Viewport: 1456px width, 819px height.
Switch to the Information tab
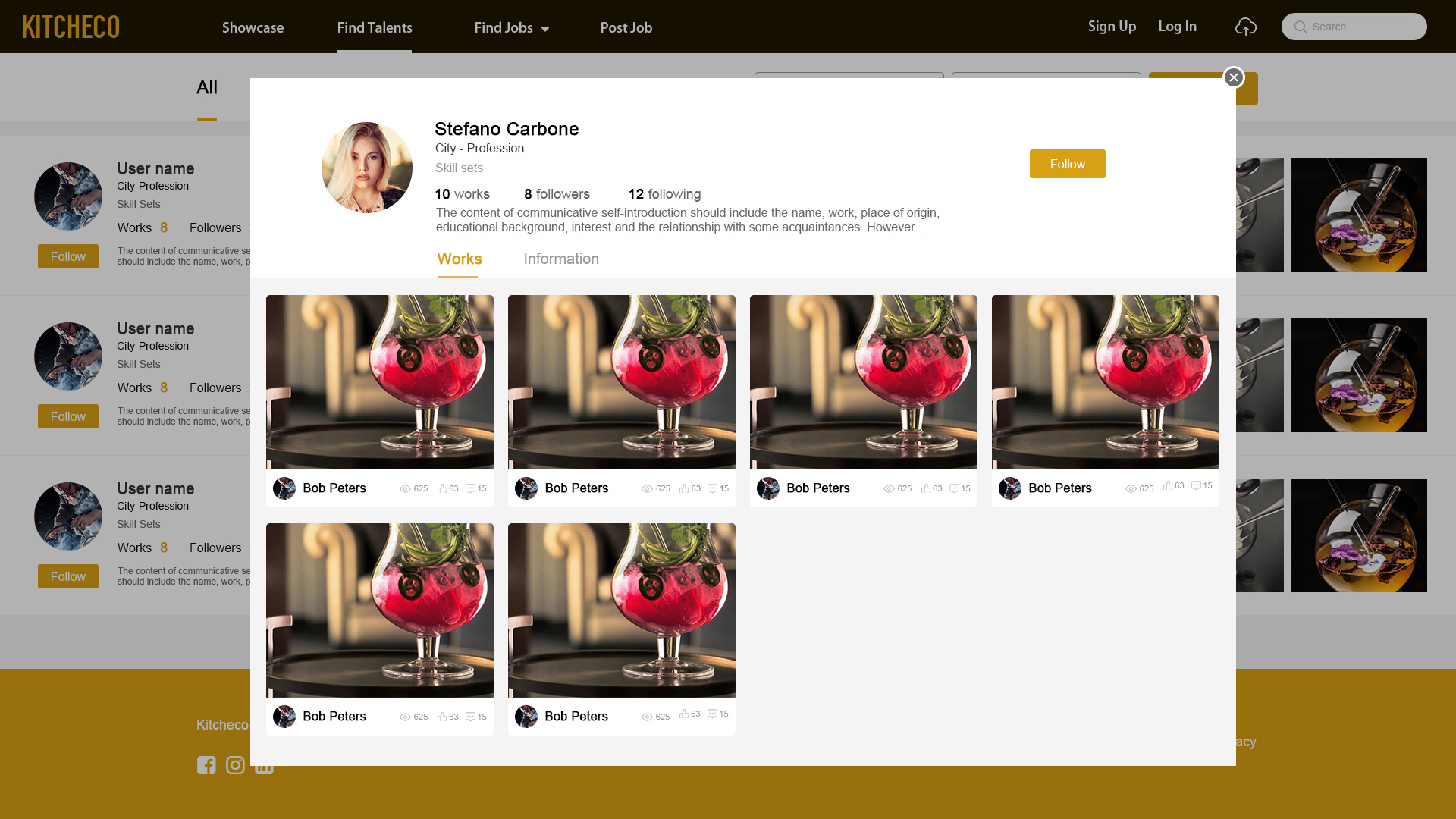point(561,259)
